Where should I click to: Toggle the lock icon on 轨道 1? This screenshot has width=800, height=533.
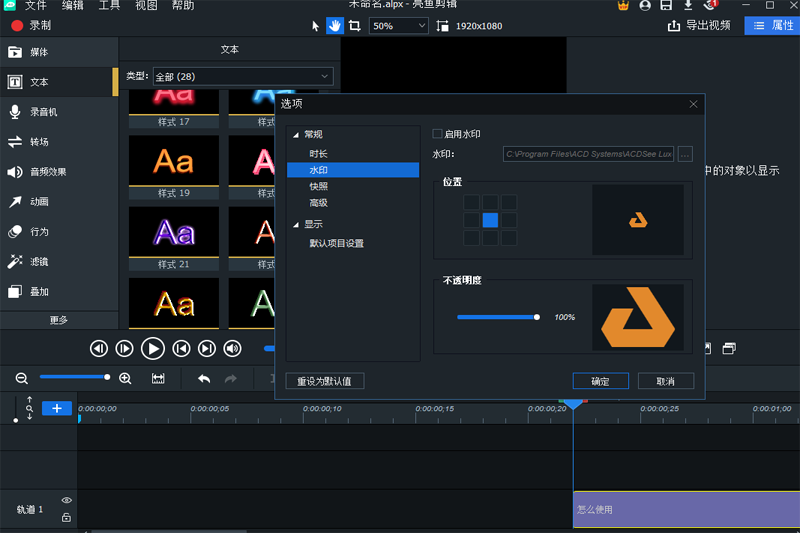66,517
